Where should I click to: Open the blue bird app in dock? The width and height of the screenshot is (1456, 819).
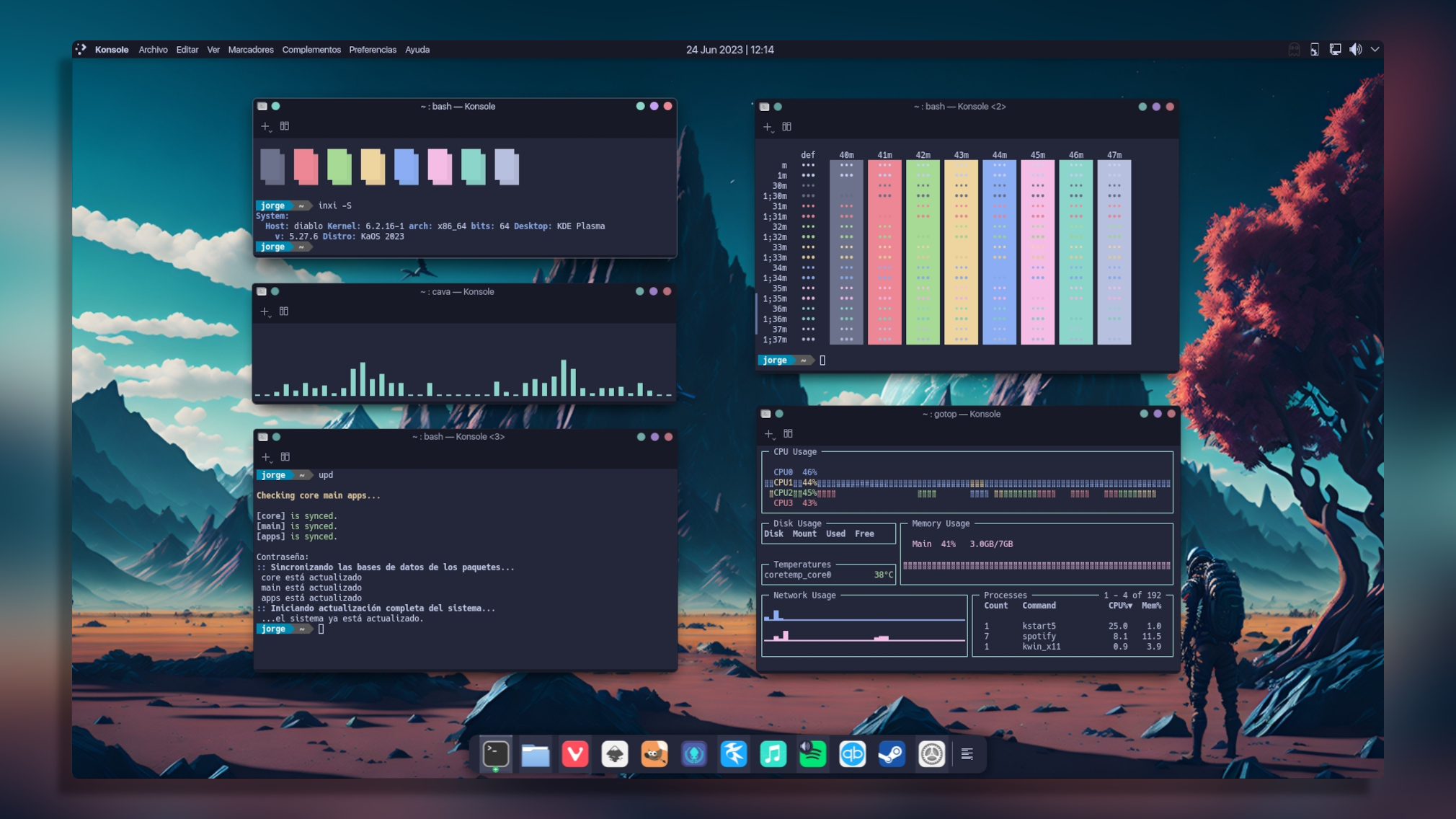pyautogui.click(x=734, y=754)
